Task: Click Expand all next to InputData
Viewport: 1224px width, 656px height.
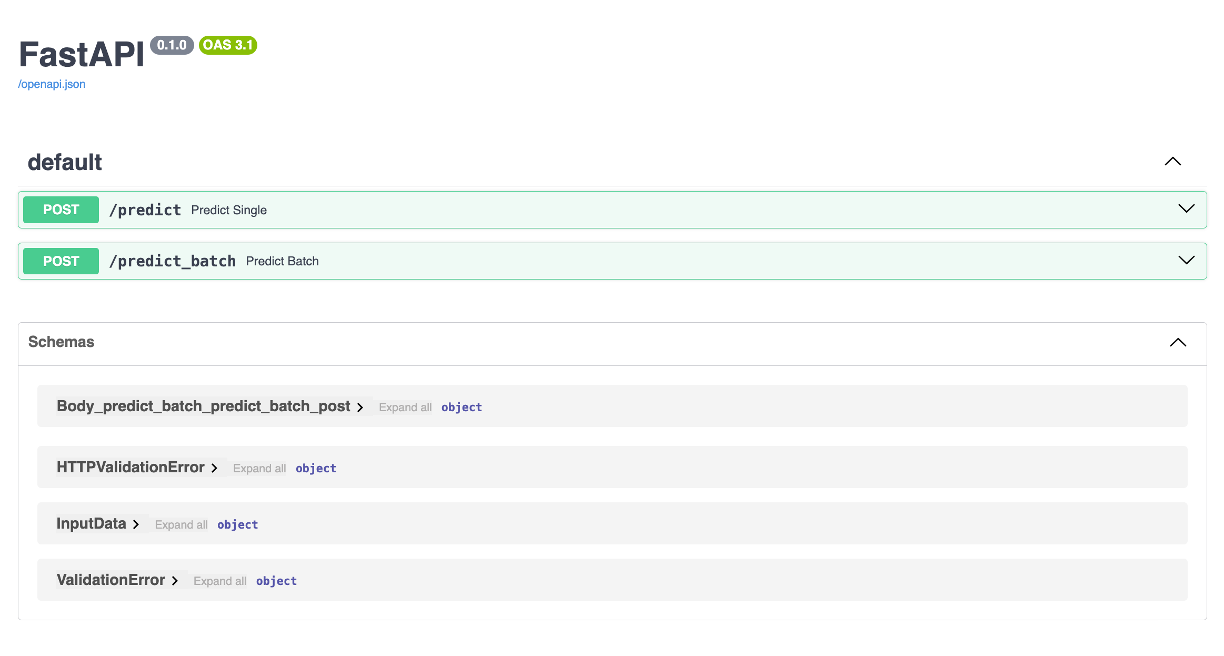Action: (x=181, y=525)
